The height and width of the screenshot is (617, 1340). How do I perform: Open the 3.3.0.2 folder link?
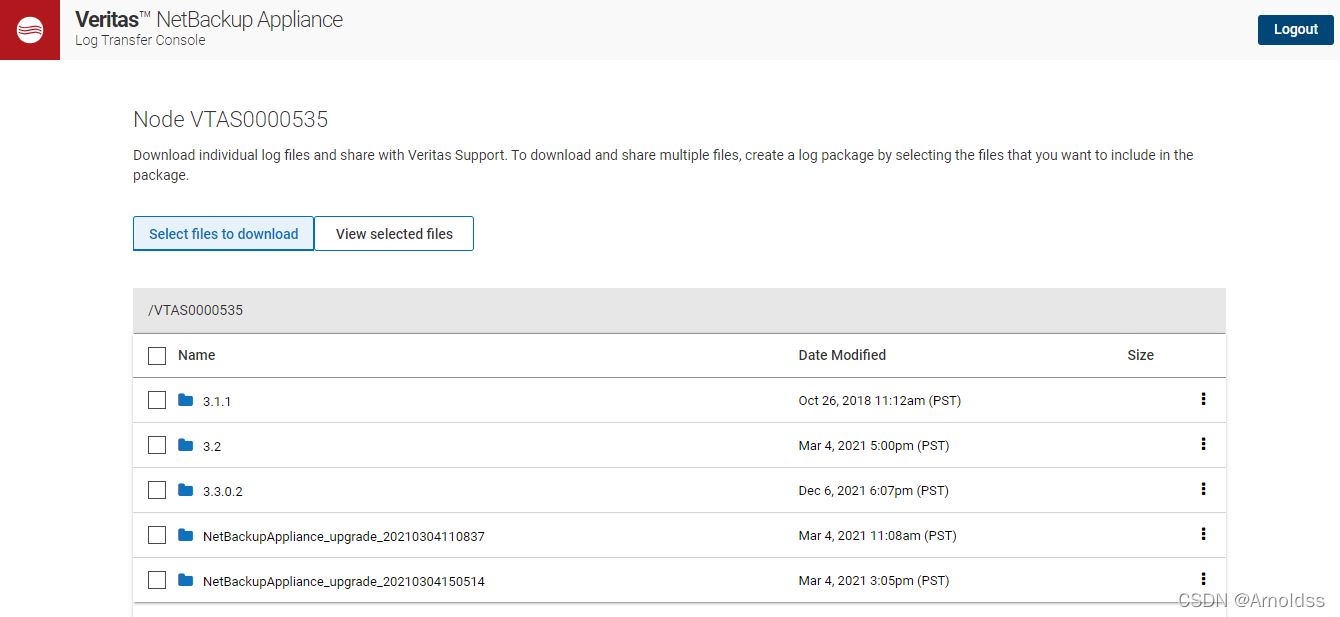click(223, 491)
